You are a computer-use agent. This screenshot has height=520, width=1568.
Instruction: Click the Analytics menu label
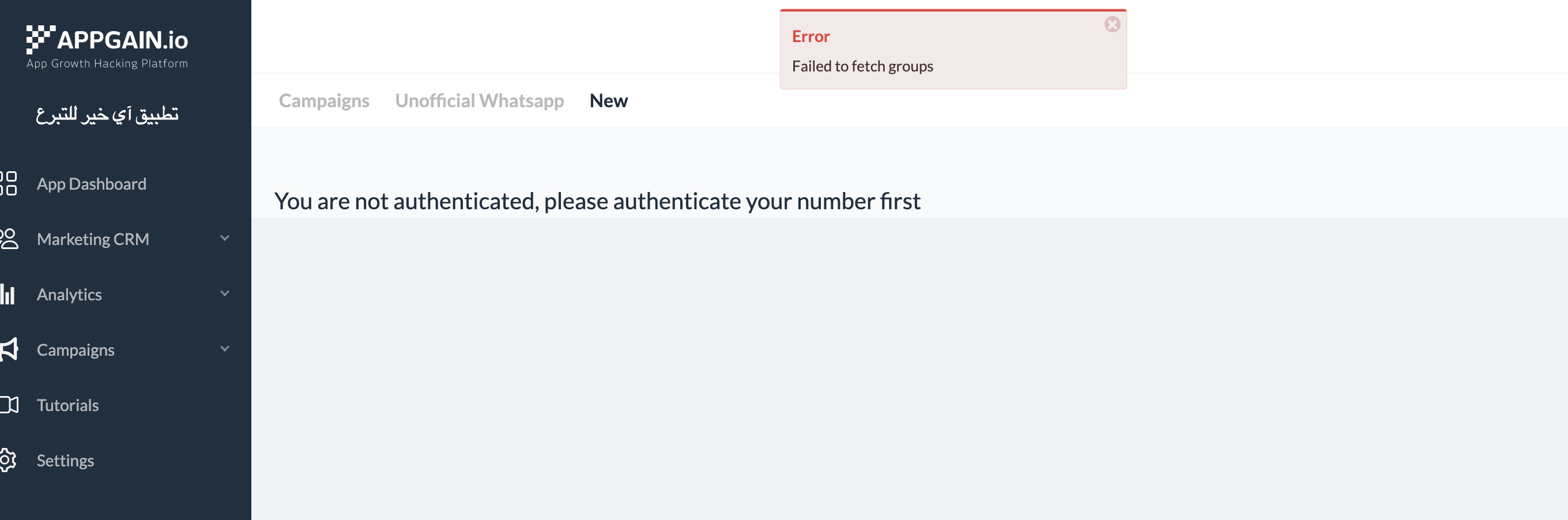tap(69, 295)
